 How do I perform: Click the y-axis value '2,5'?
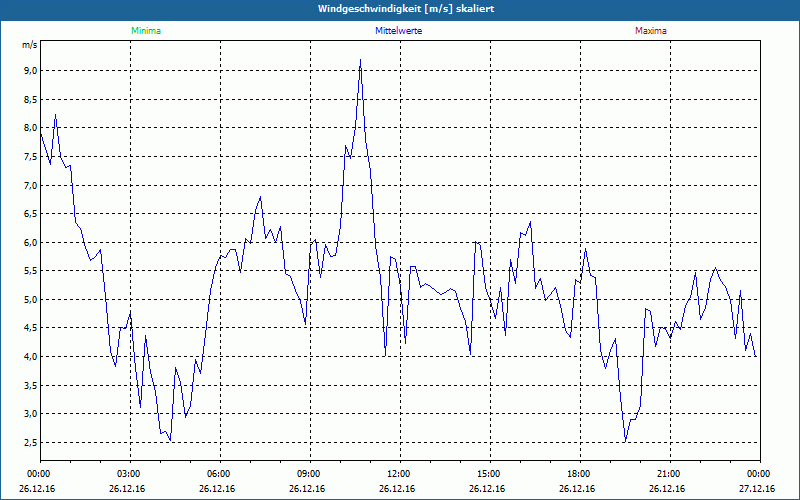tap(31, 442)
